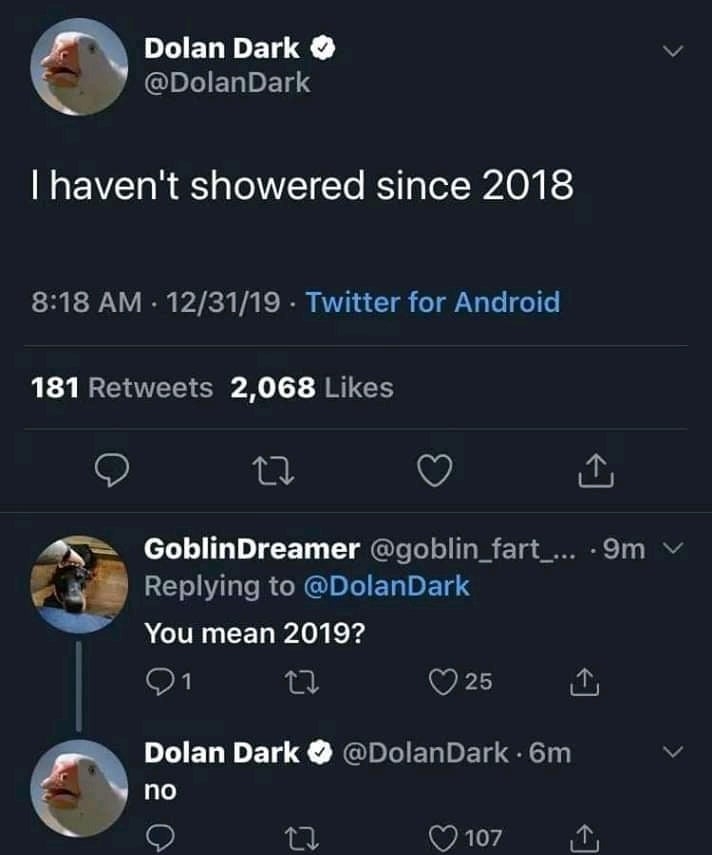Open GoblinDreamer's avatar image
712x855 pixels.
coord(79,584)
